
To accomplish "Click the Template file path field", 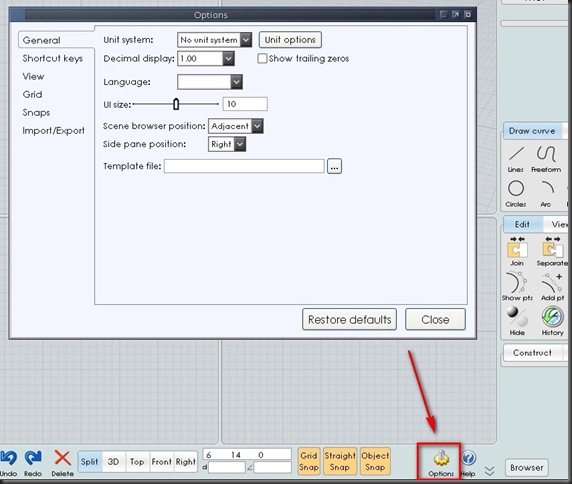I will point(244,166).
